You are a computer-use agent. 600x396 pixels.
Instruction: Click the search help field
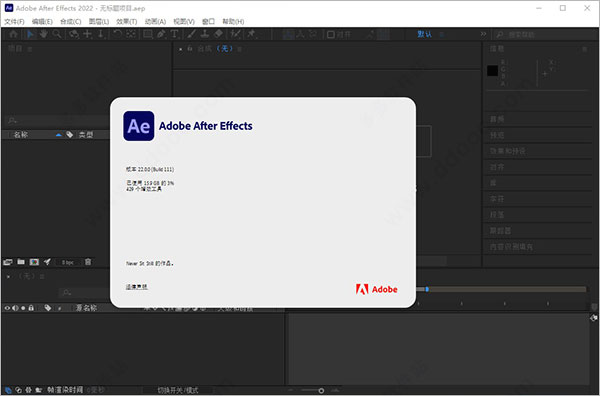click(544, 35)
